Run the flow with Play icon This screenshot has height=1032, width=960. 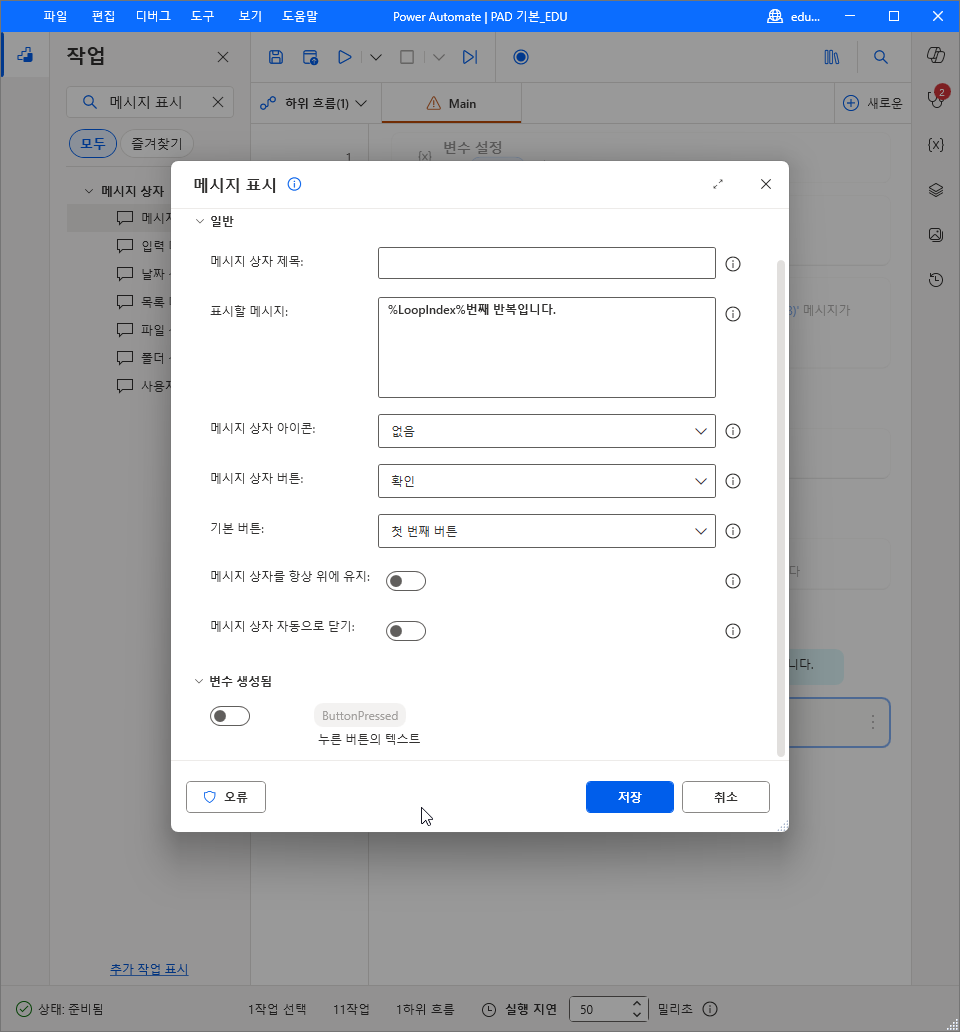344,57
